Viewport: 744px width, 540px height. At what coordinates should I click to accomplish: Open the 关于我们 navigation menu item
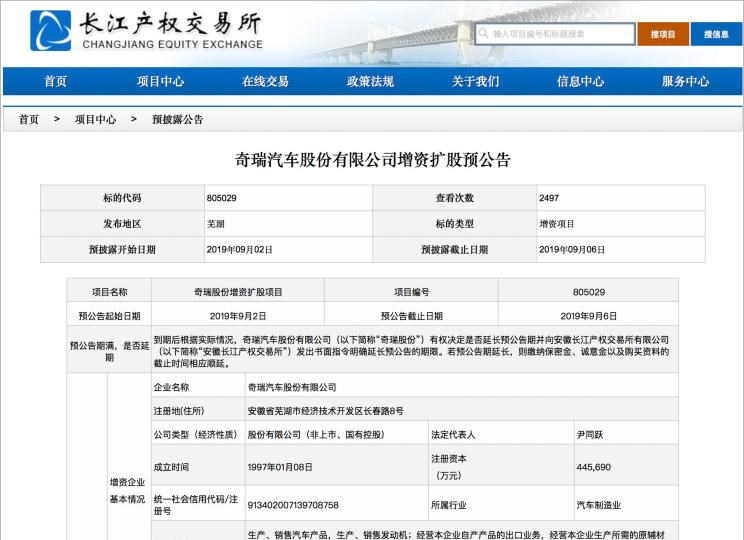[475, 81]
